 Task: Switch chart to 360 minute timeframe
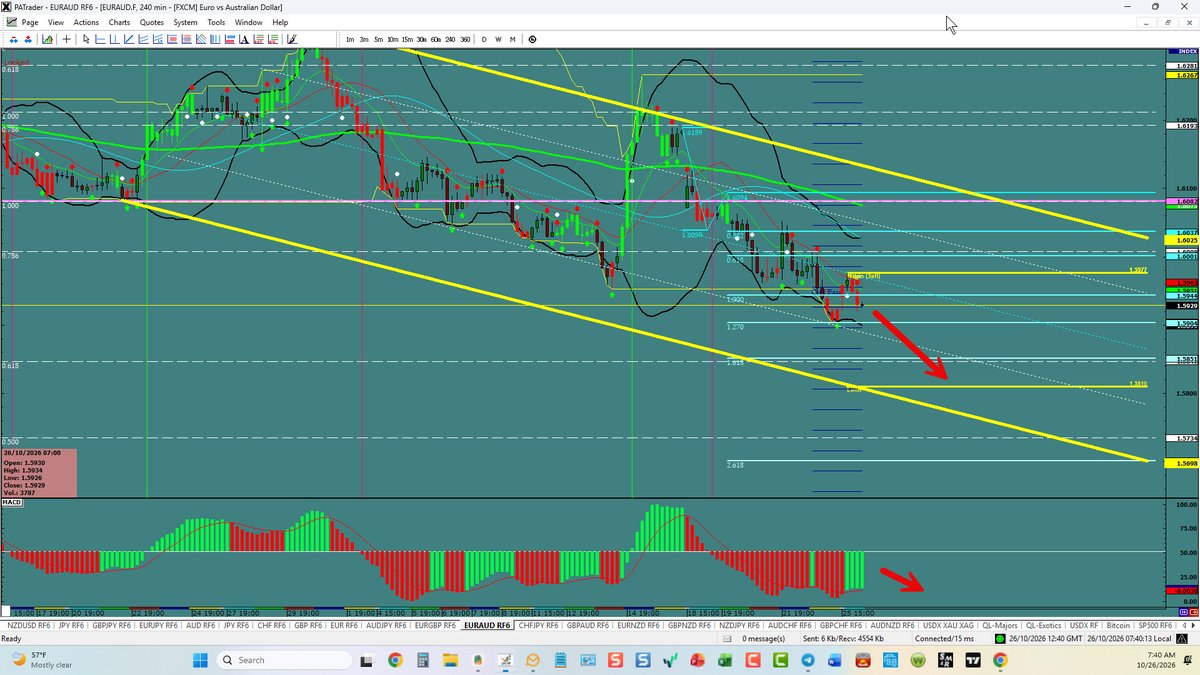[x=466, y=39]
